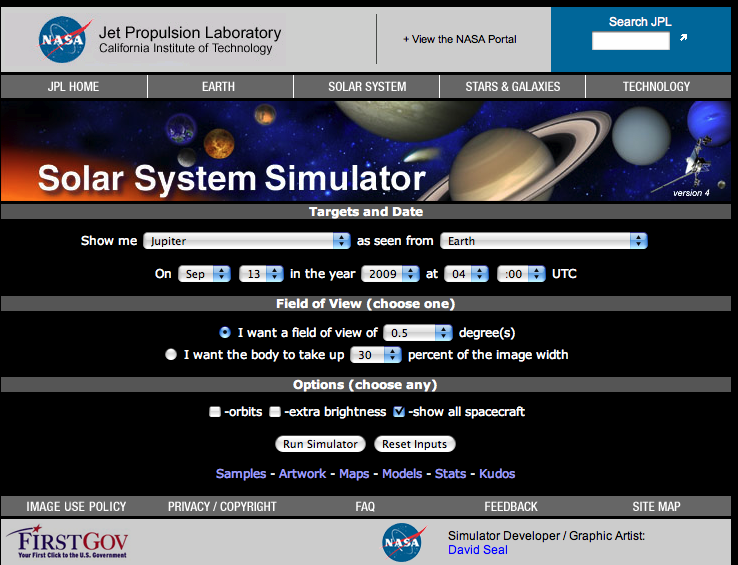Open the STARS & GALAXIES tab
The height and width of the screenshot is (565, 738).
[513, 87]
